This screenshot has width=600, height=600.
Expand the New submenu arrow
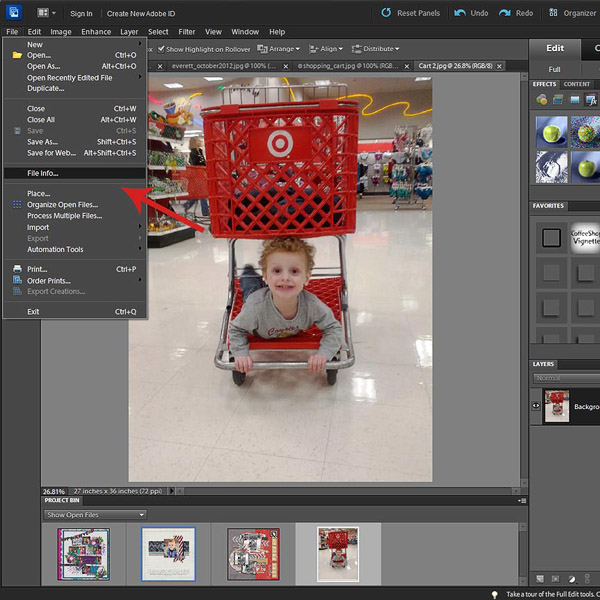[x=140, y=44]
